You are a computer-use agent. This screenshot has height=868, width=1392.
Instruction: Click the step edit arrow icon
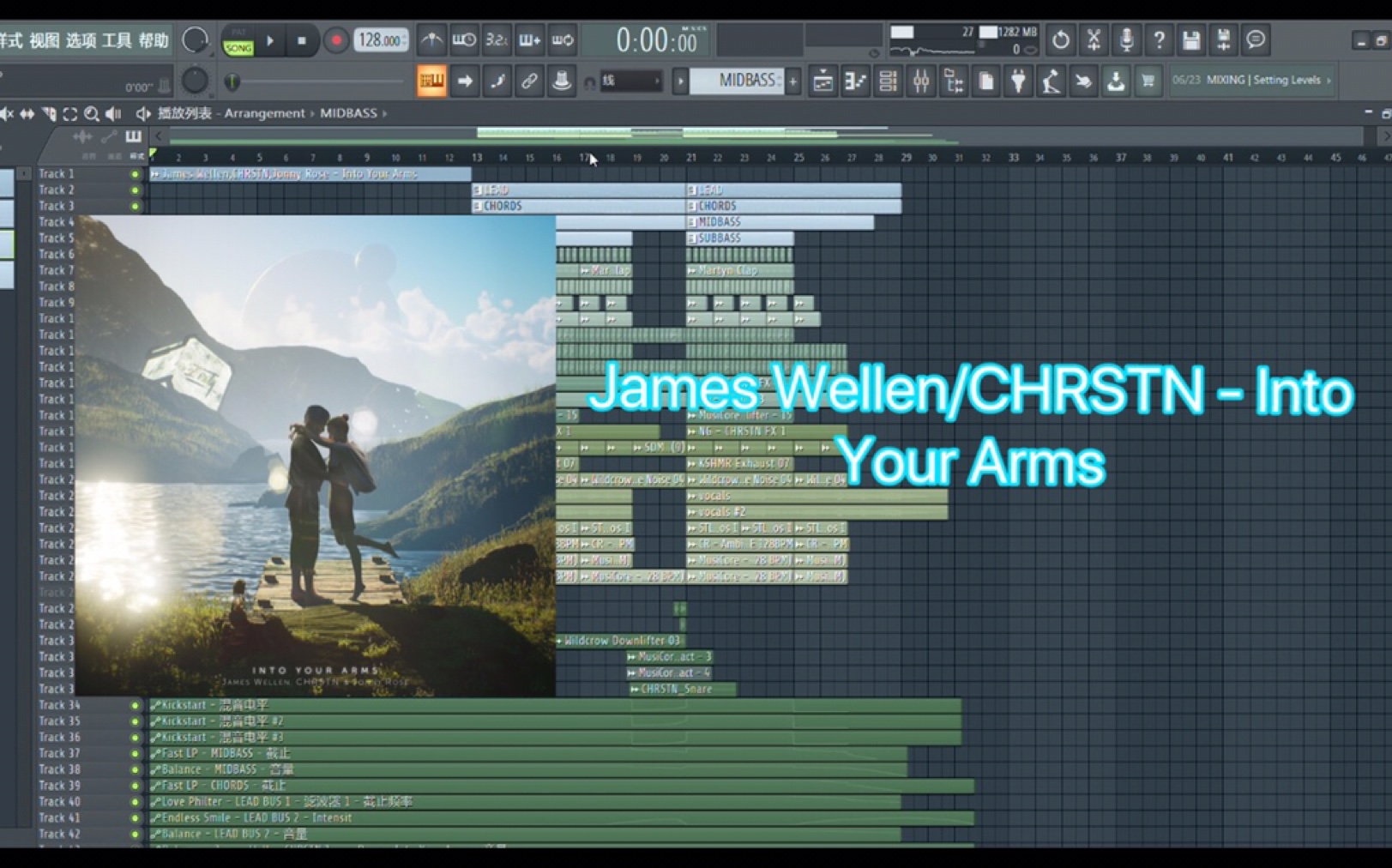(x=465, y=81)
